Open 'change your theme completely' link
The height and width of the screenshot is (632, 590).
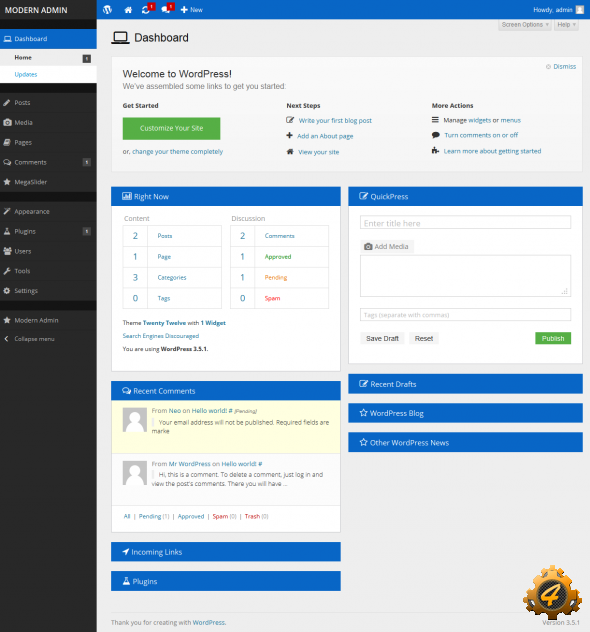(x=177, y=152)
